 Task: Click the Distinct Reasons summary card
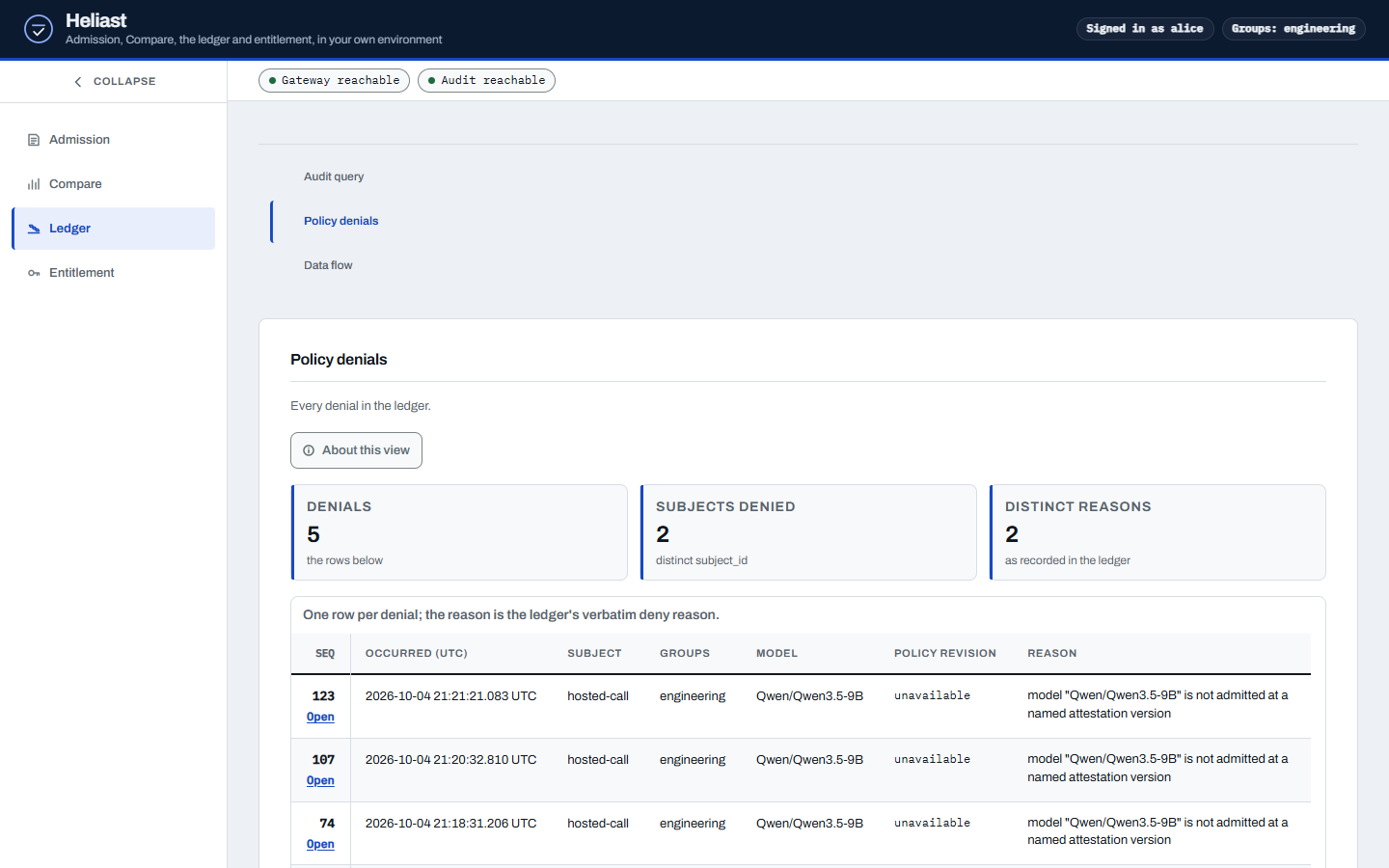pos(1157,532)
